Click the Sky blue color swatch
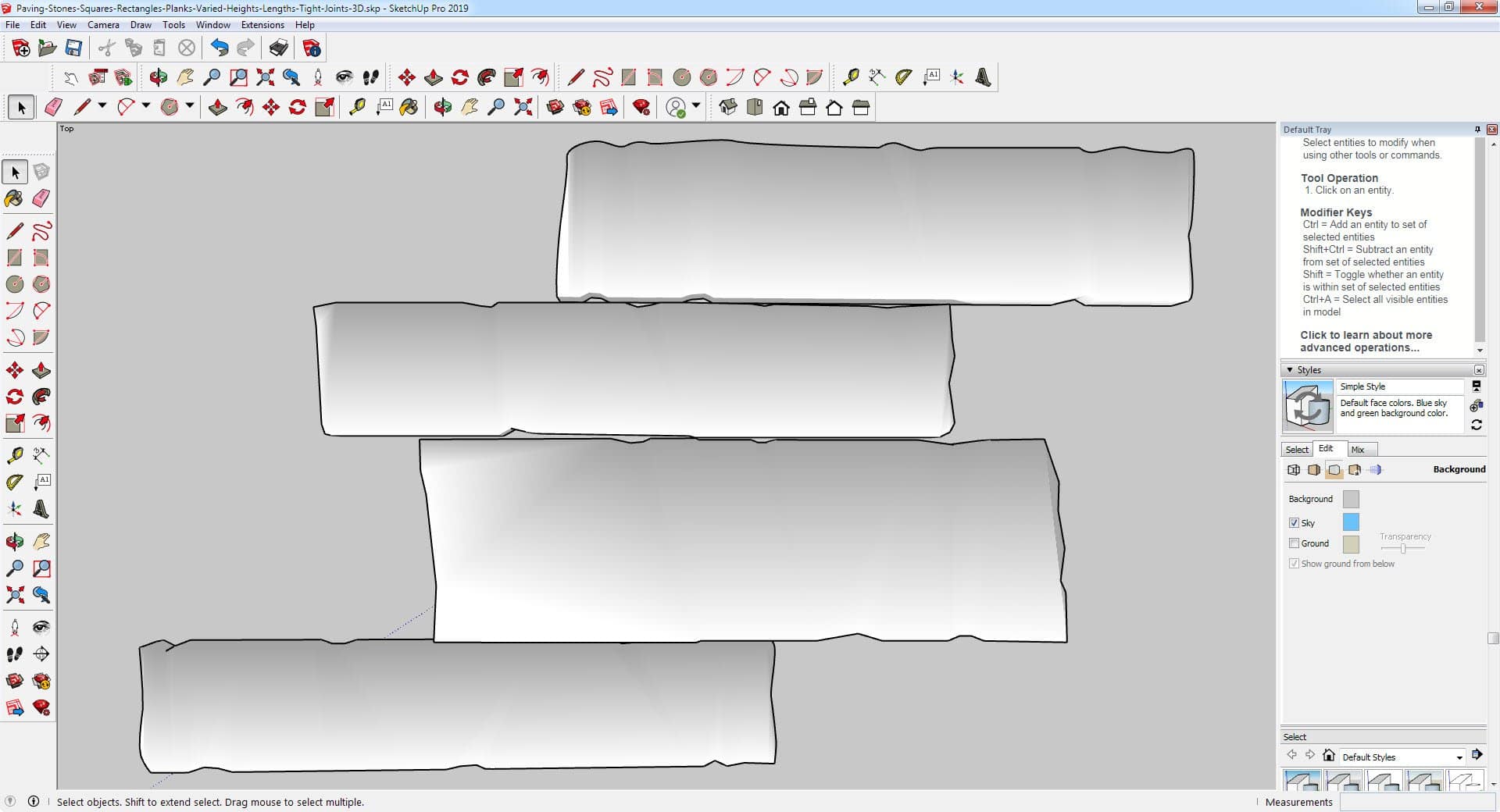Viewport: 1500px width, 812px height. tap(1351, 522)
